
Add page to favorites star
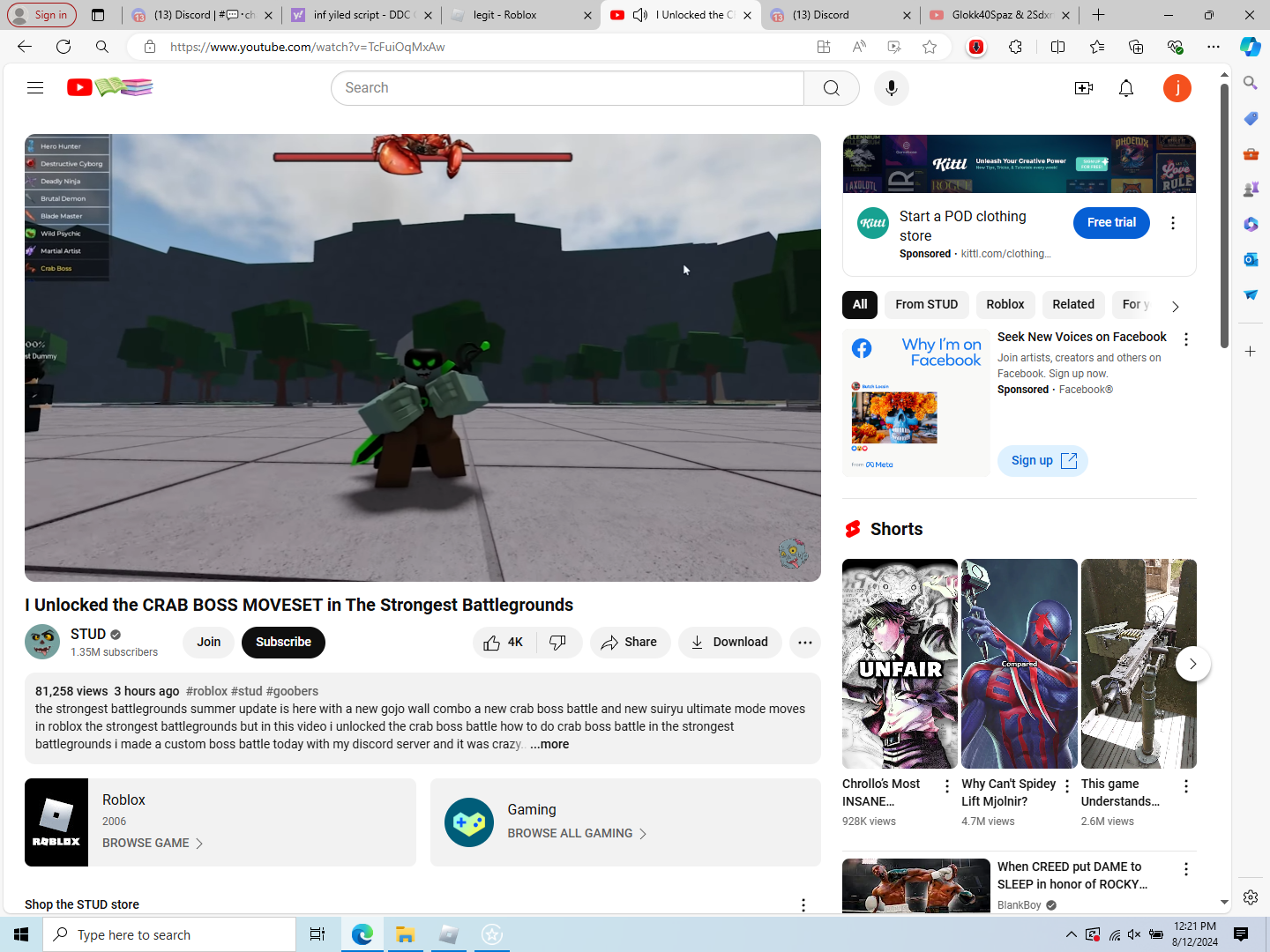pos(930,47)
